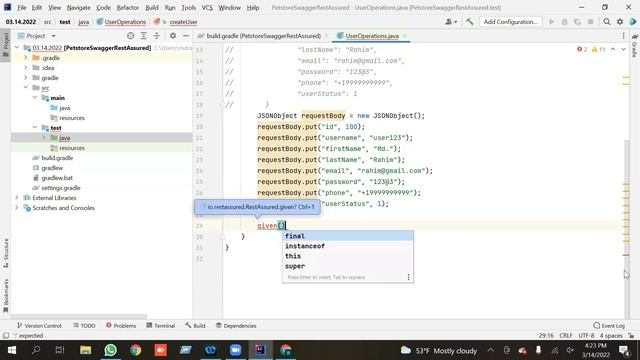Go to next highlighted error arrow
The height and width of the screenshot is (360, 640).
pyautogui.click(x=623, y=49)
